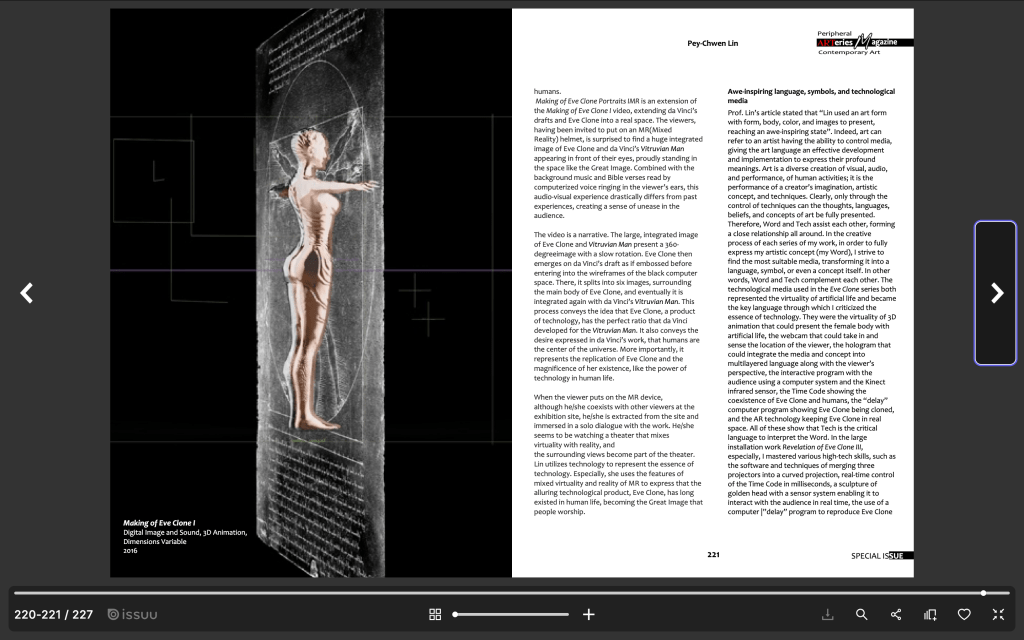1024x640 pixels.
Task: Click the page number indicator 220-221 / 227
Action: pyautogui.click(x=53, y=614)
